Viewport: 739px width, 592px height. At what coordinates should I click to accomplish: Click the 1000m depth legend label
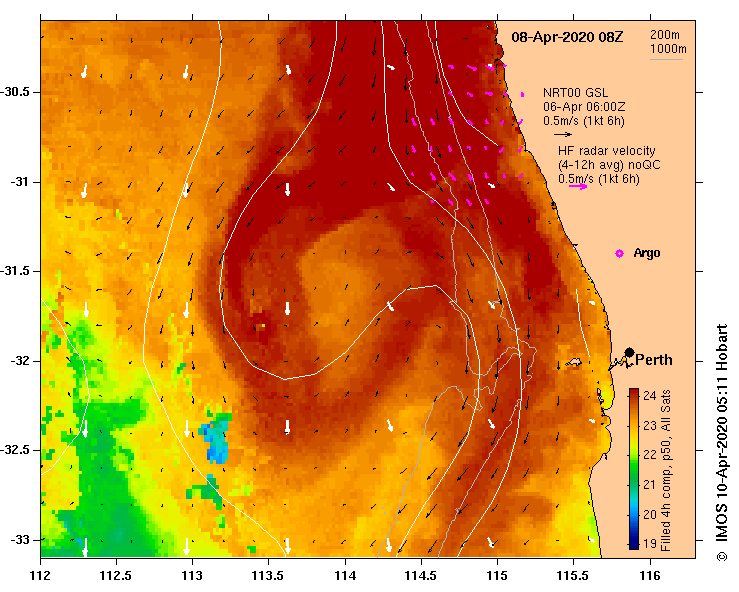pyautogui.click(x=668, y=49)
